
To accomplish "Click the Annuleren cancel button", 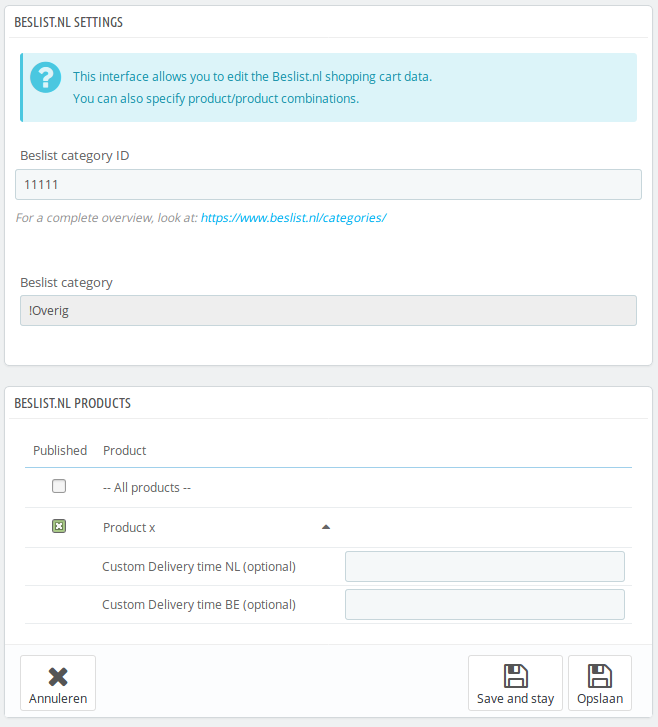I will (x=58, y=683).
